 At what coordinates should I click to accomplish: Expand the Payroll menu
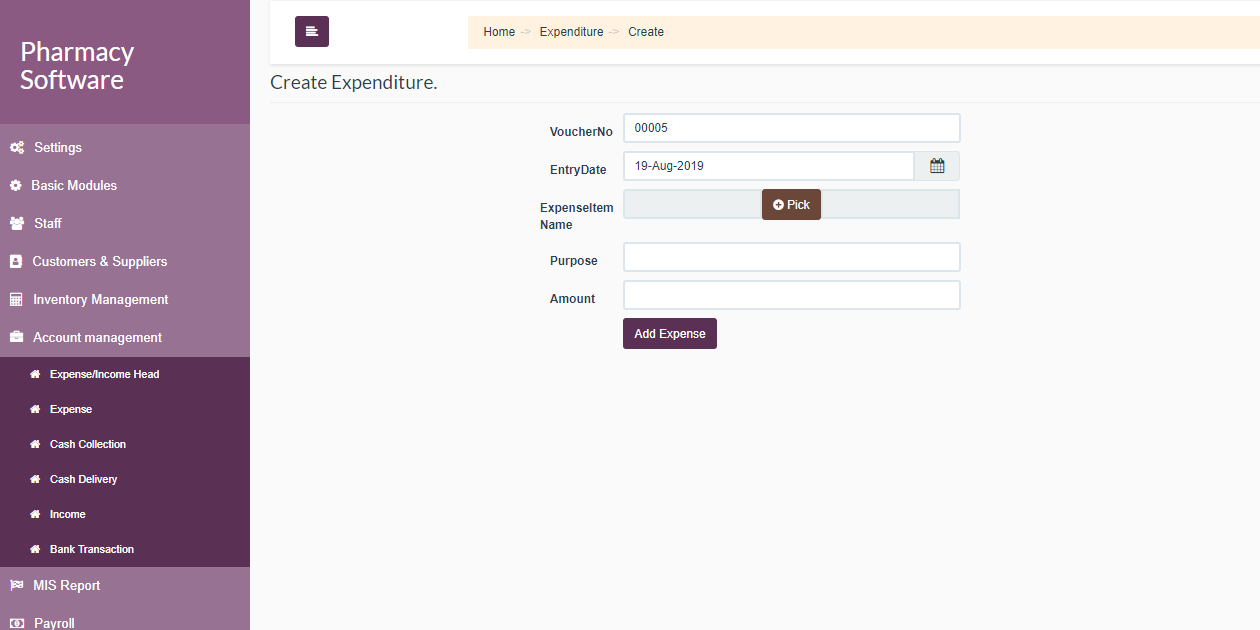125,620
